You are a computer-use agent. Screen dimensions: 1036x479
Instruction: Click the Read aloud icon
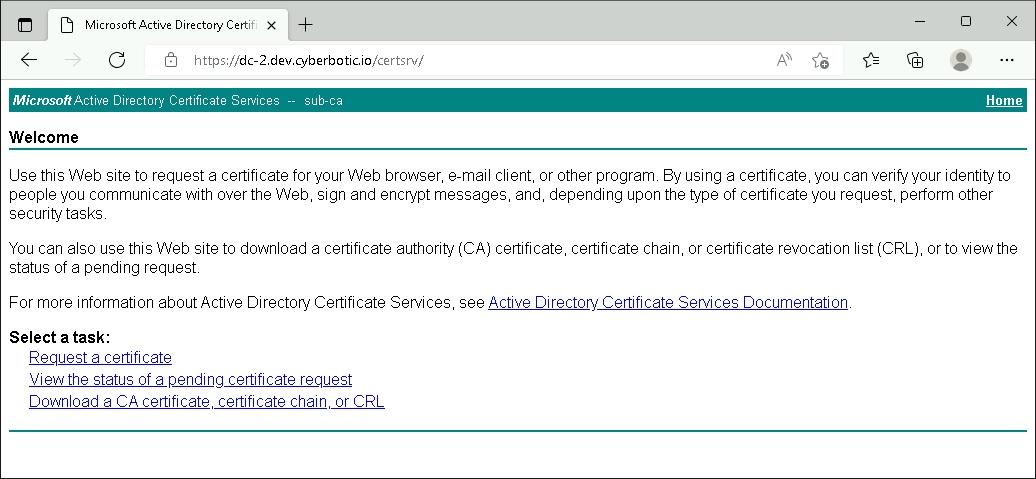tap(784, 60)
